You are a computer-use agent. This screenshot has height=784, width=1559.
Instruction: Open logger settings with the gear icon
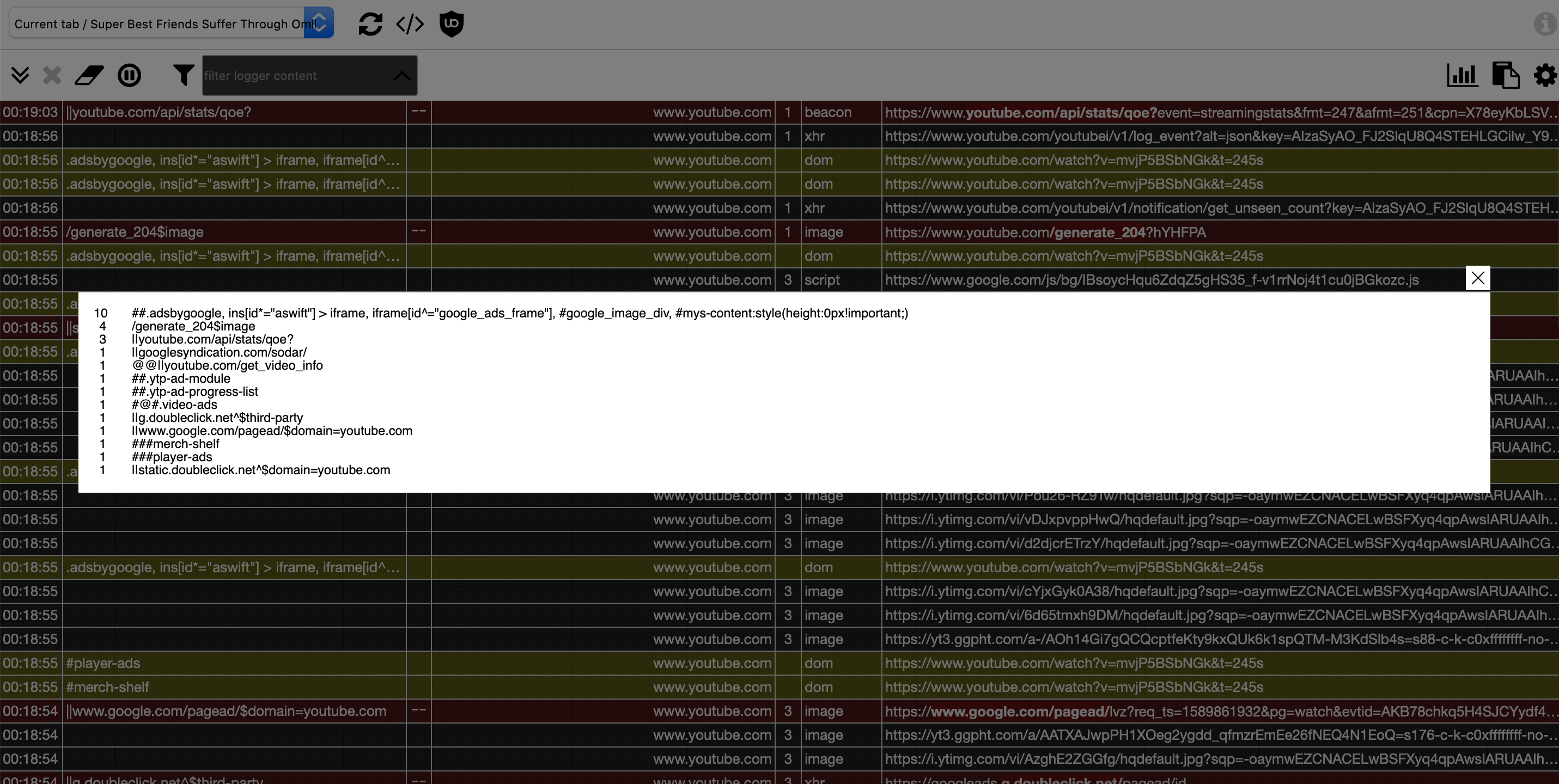click(x=1545, y=75)
